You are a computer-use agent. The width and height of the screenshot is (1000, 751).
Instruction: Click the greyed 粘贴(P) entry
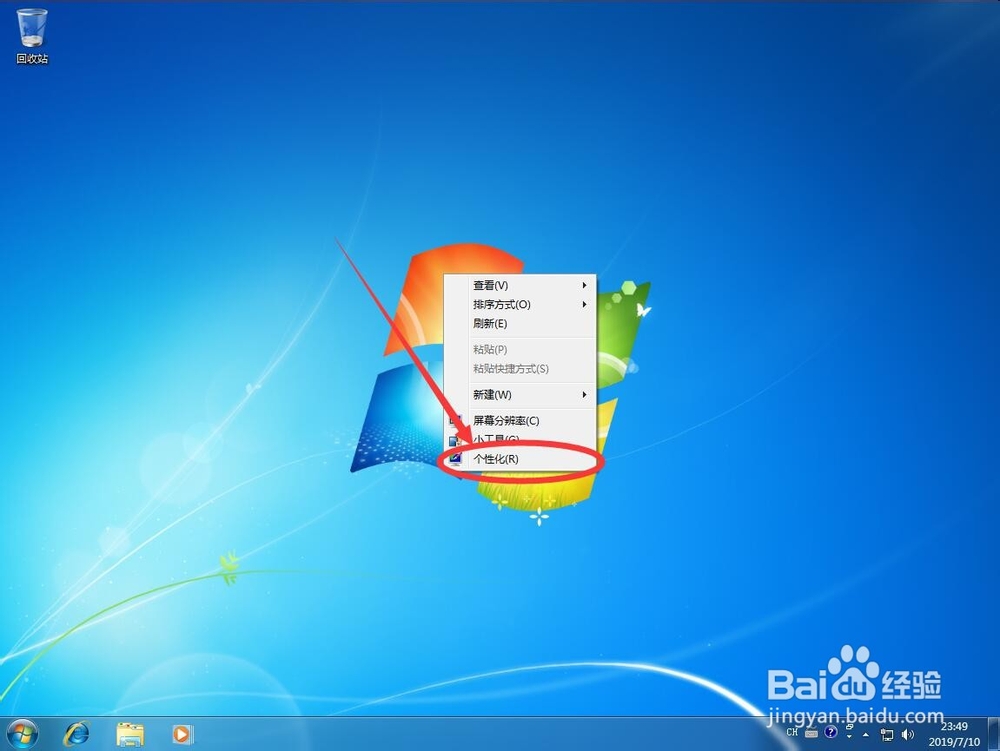[x=520, y=349]
